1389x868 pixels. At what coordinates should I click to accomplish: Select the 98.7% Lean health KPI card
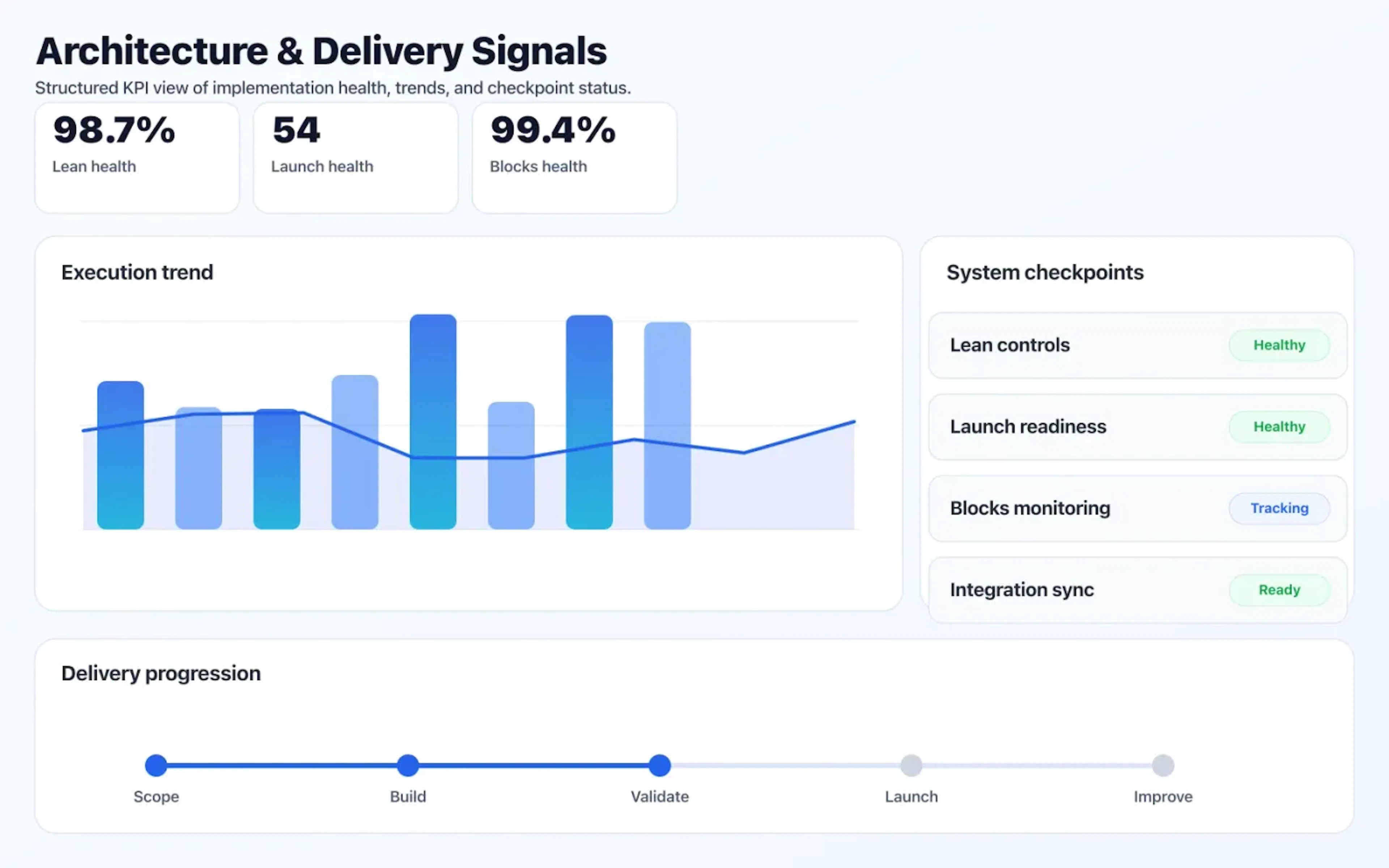point(137,157)
